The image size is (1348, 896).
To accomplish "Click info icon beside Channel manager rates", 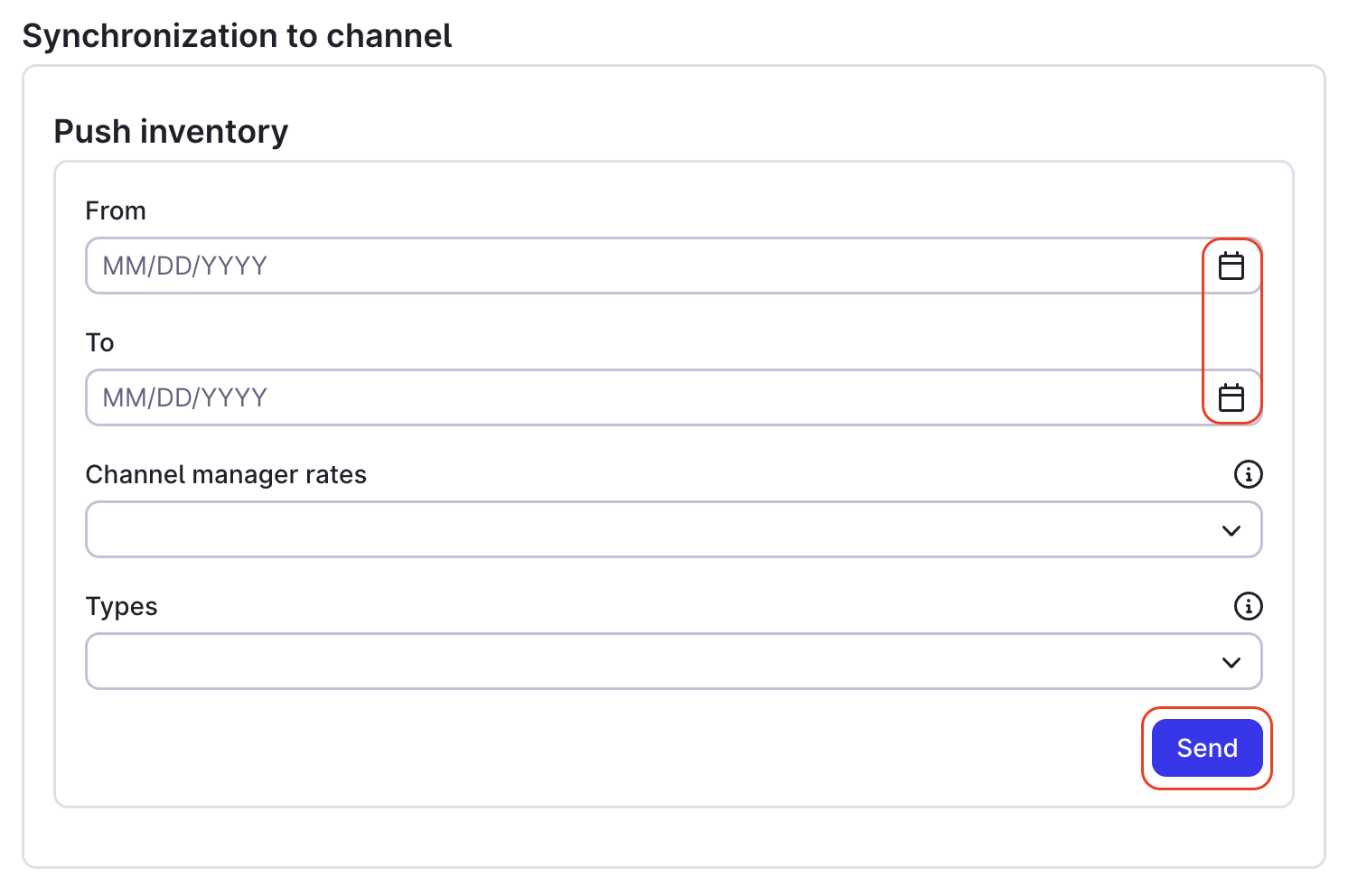I will 1248,474.
